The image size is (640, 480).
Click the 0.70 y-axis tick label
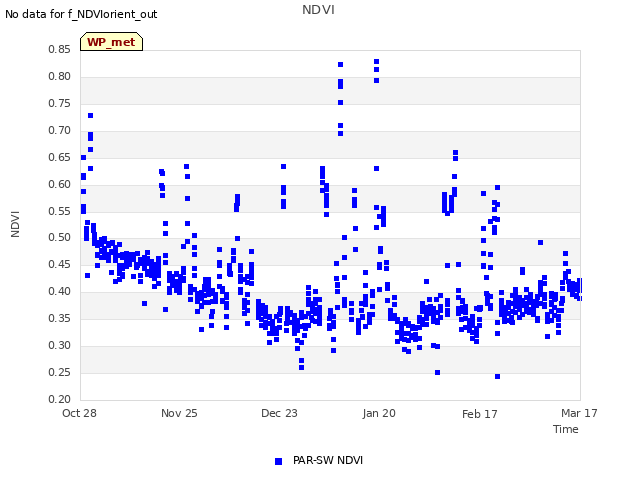(59, 130)
